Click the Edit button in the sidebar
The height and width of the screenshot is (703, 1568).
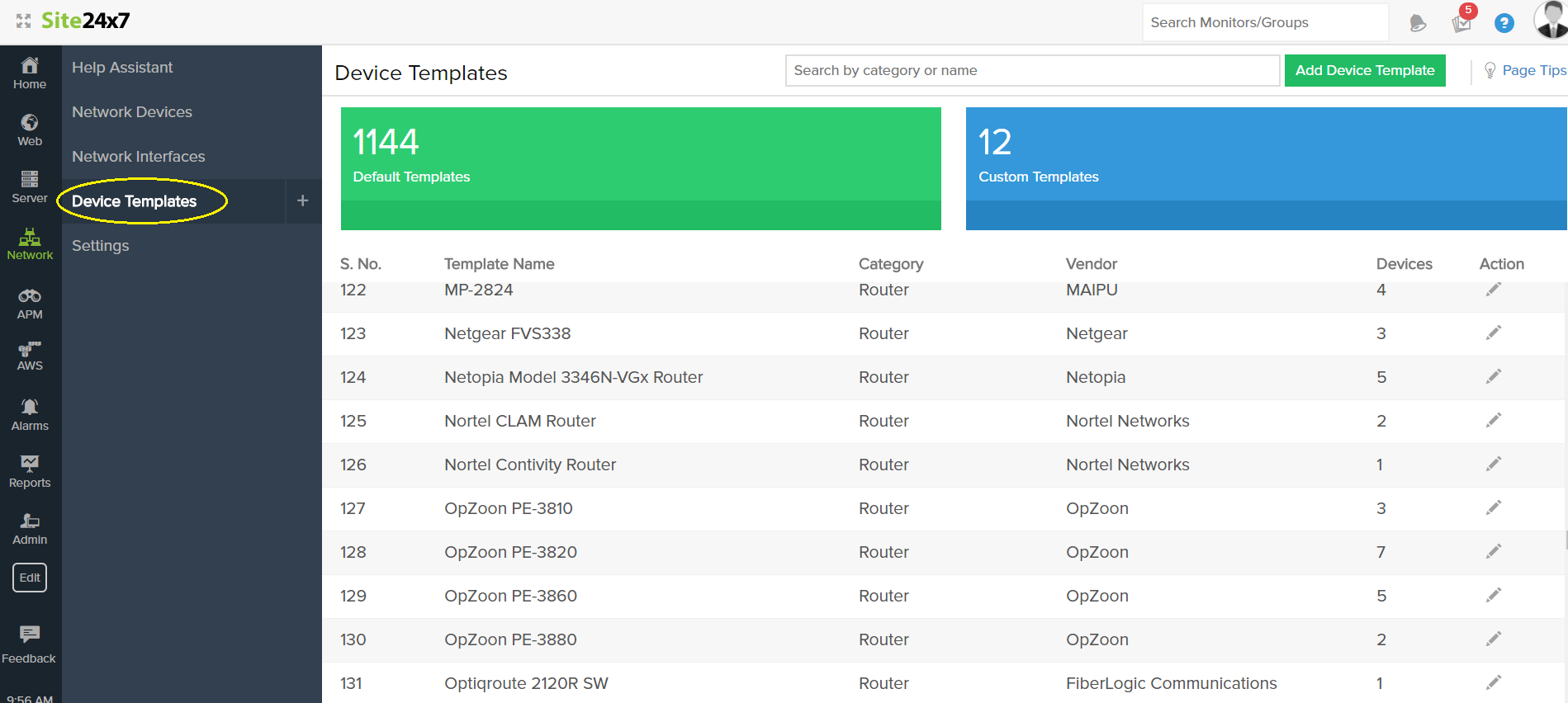[30, 578]
